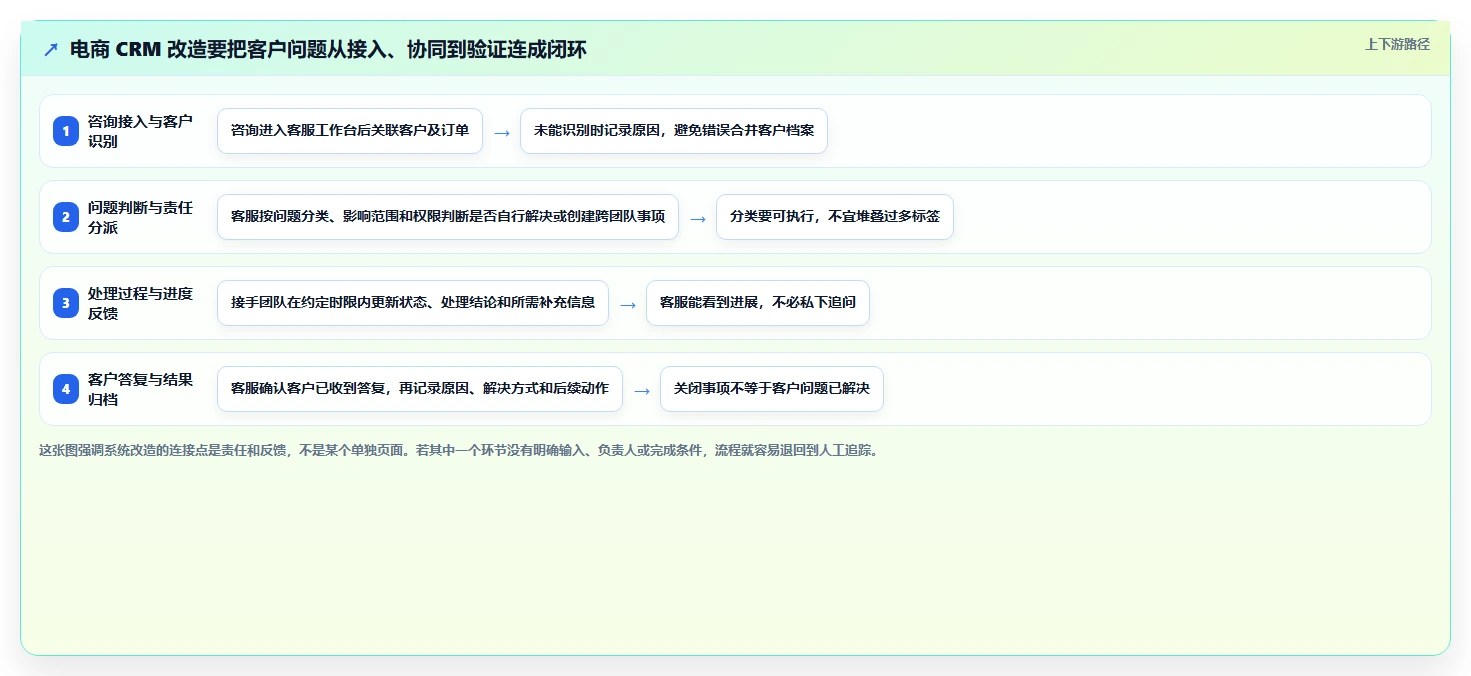This screenshot has width=1471, height=676.
Task: Click the 处理过程与进度反馈 step title
Action: tap(140, 303)
